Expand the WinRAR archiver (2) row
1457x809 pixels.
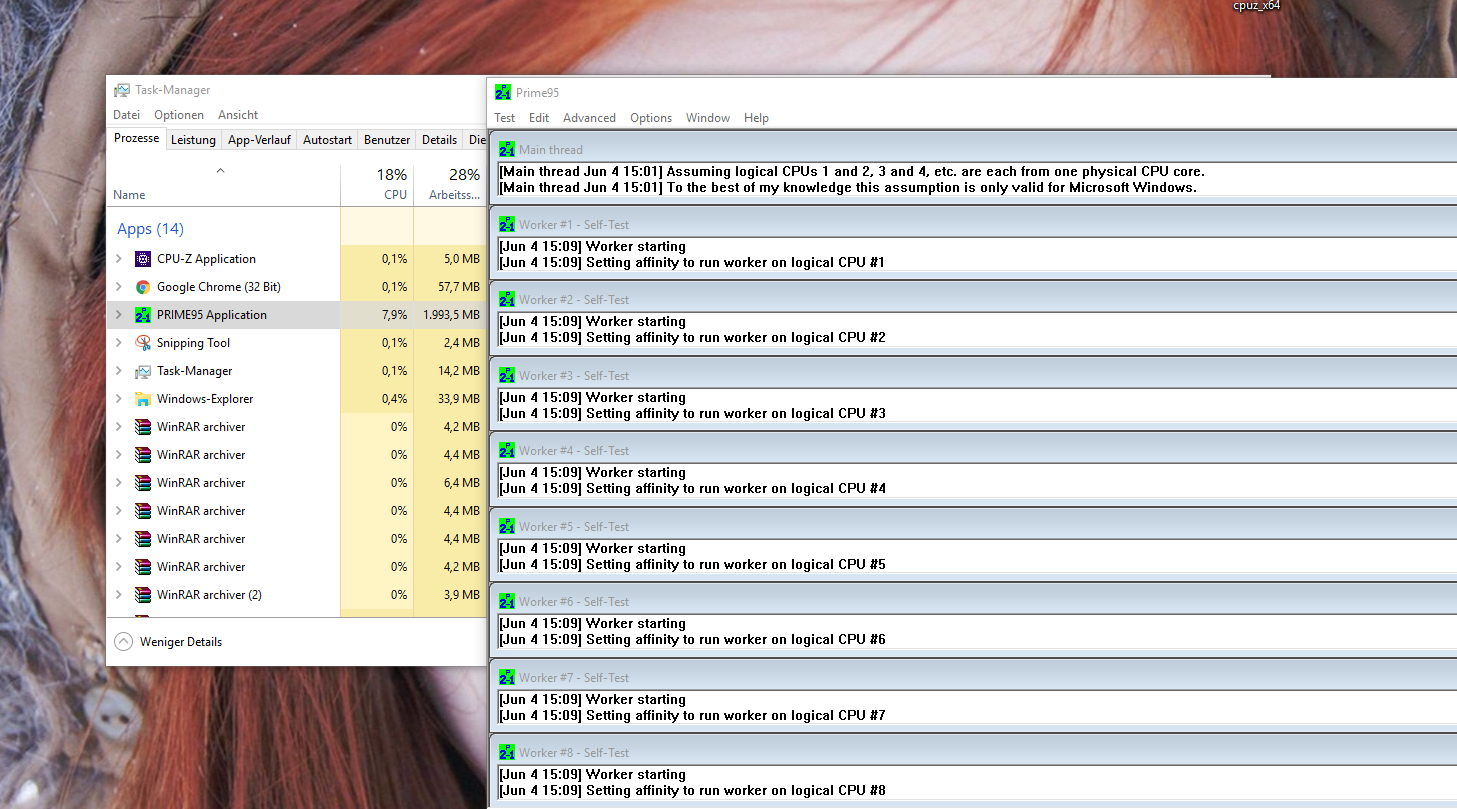coord(119,595)
